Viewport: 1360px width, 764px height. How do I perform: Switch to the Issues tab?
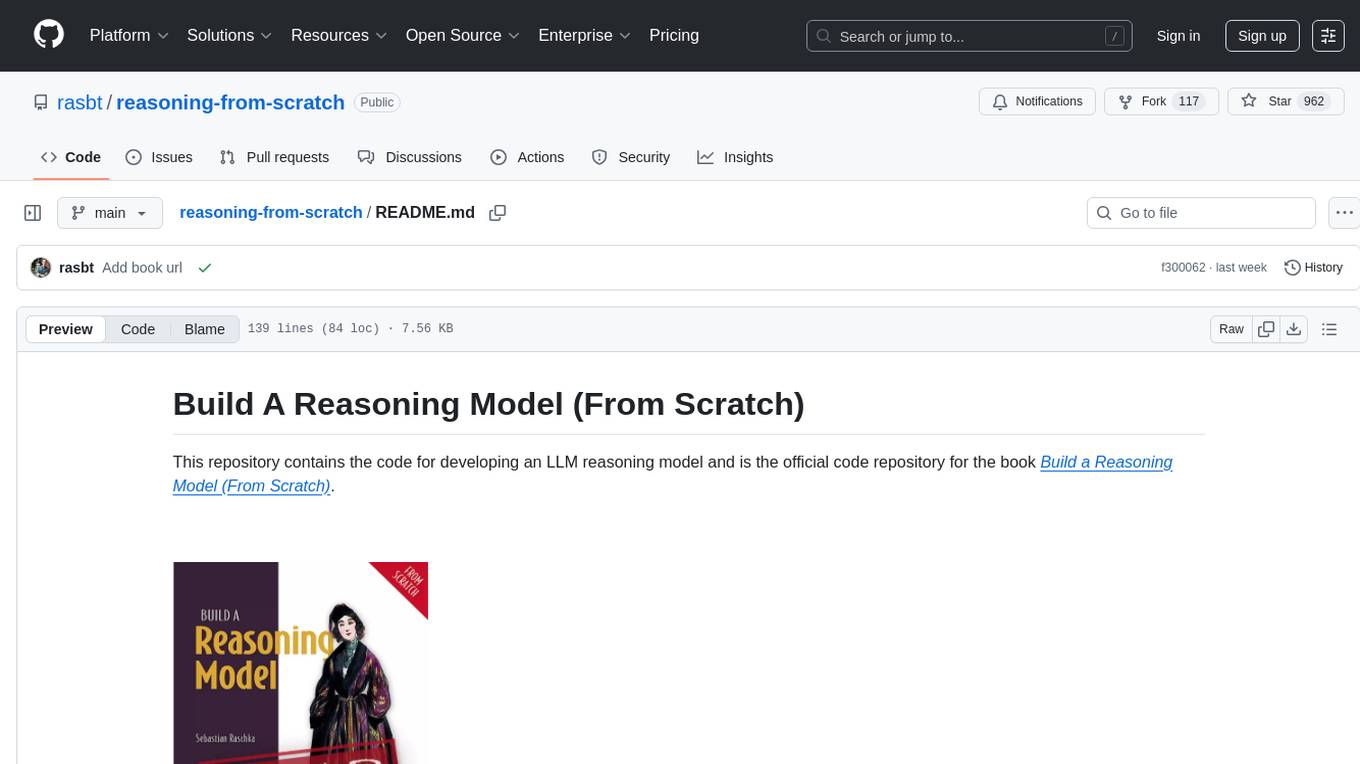159,157
